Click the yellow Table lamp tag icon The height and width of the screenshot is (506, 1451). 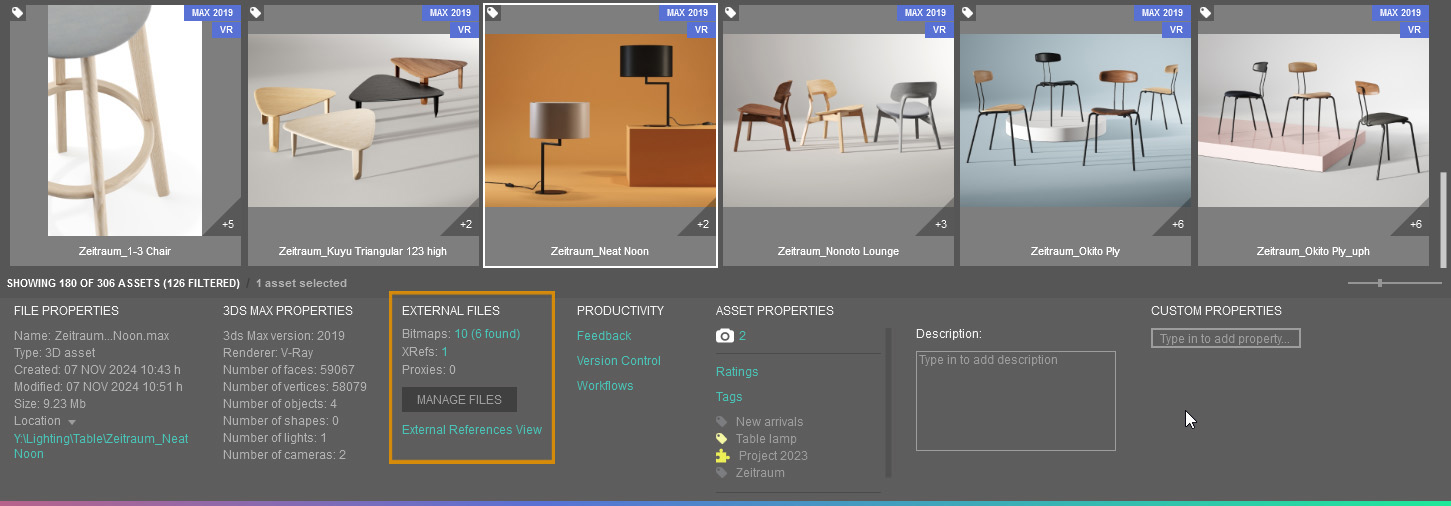click(x=722, y=439)
